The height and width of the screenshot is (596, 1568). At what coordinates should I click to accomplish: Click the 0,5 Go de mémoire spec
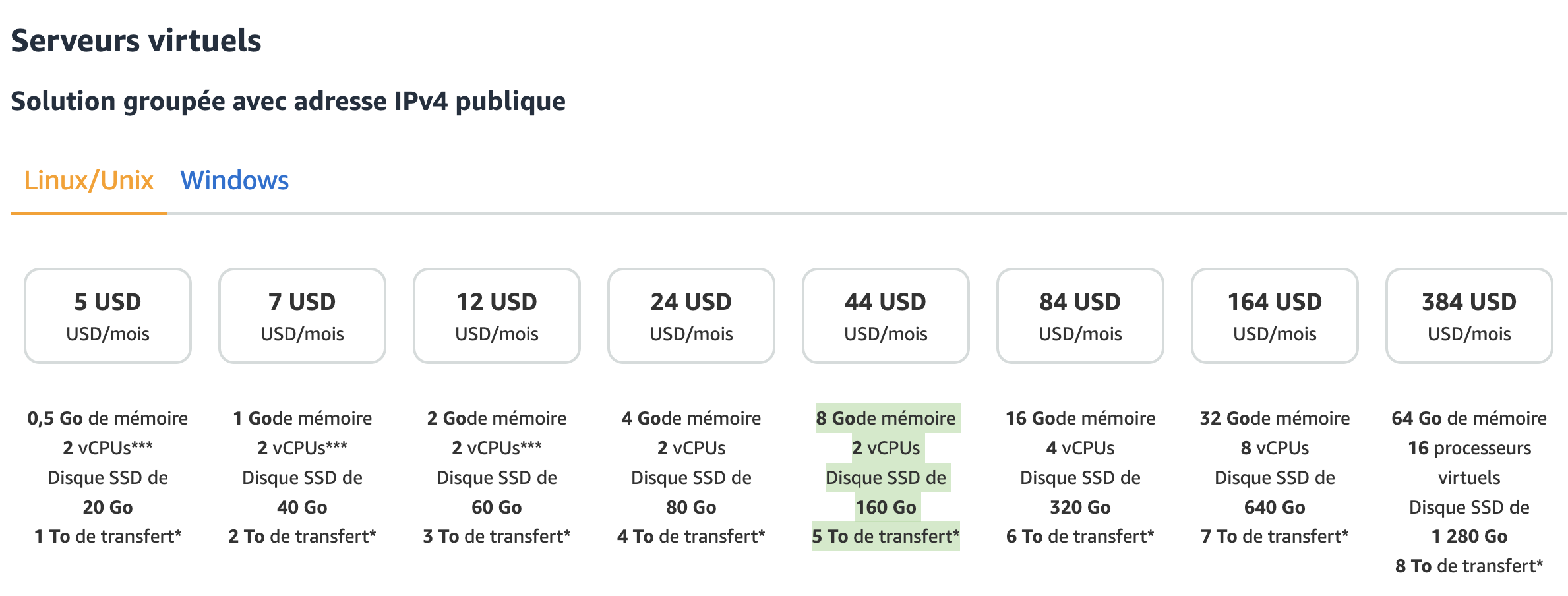tap(107, 418)
